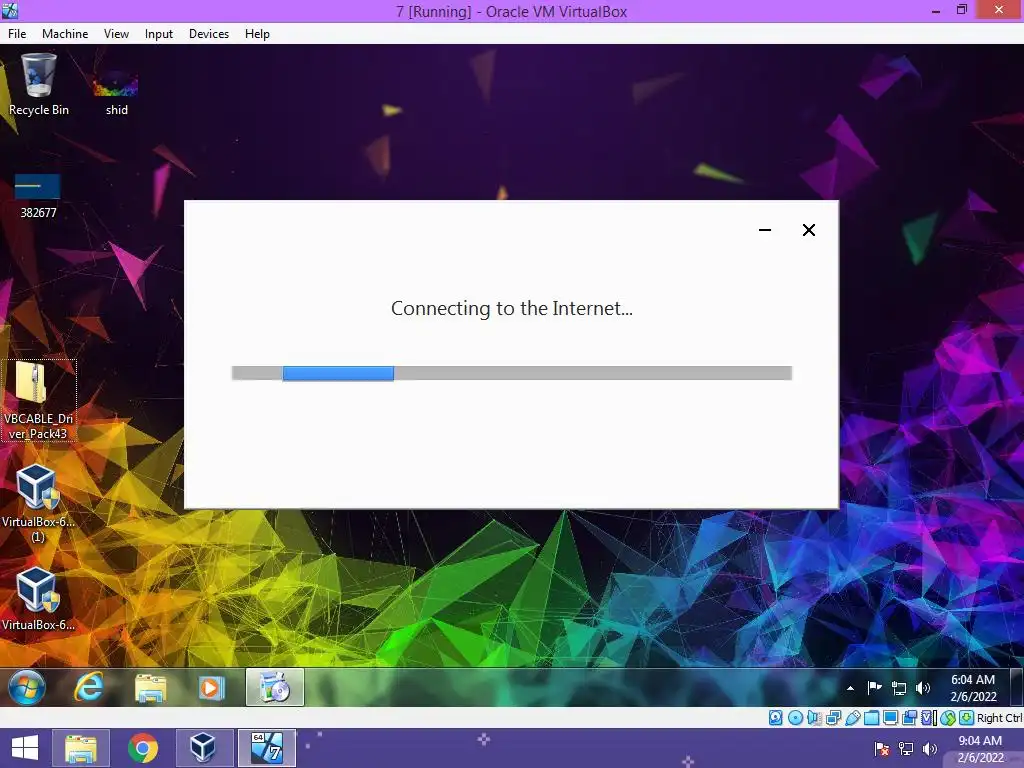The width and height of the screenshot is (1024, 768).
Task: Select the VirtualBox-6... (1) installer desktop icon
Action: tap(38, 504)
